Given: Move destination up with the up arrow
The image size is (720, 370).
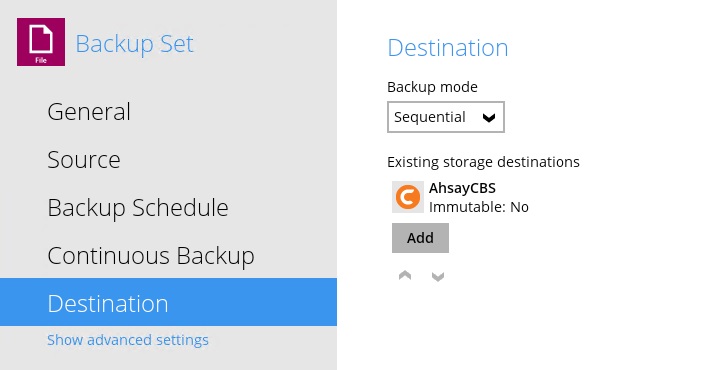Looking at the screenshot, I should 405,275.
